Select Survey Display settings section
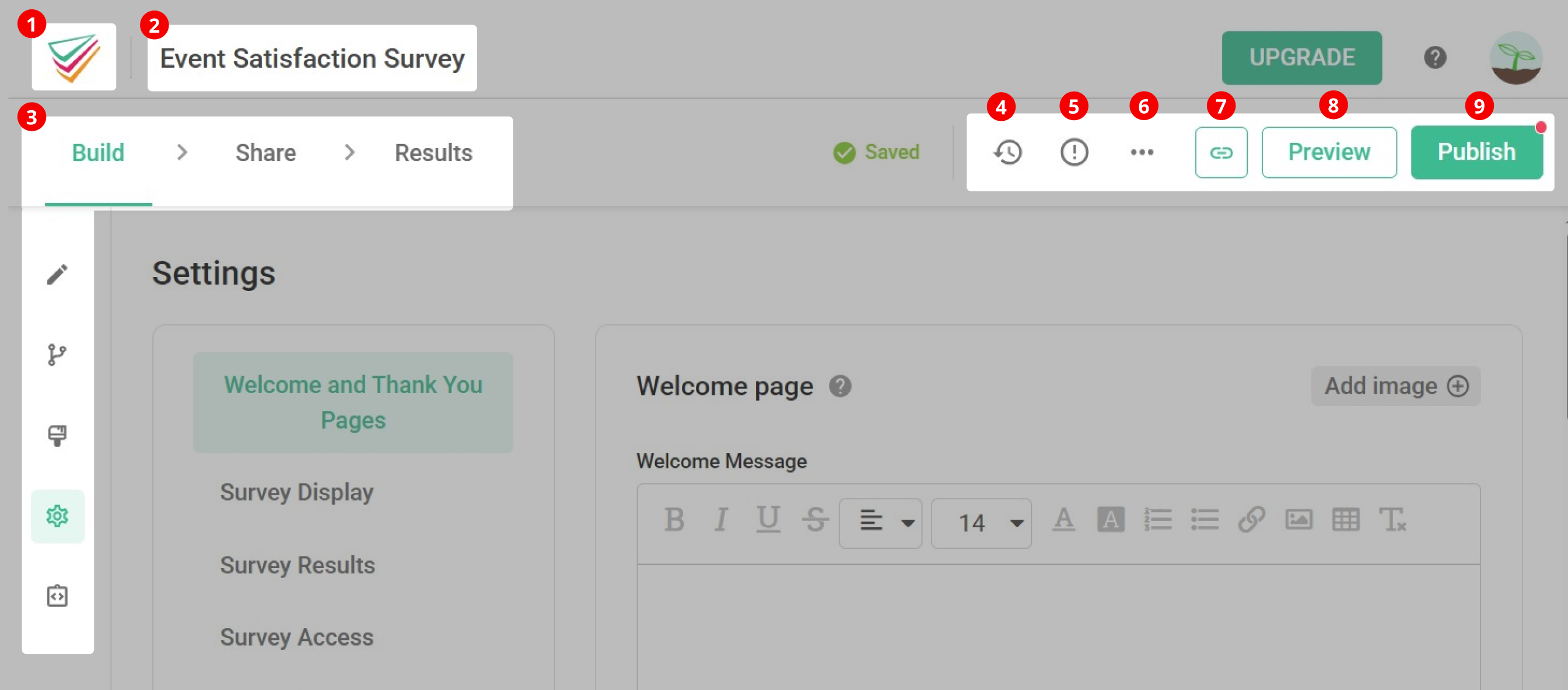The width and height of the screenshot is (1568, 690). tap(296, 492)
